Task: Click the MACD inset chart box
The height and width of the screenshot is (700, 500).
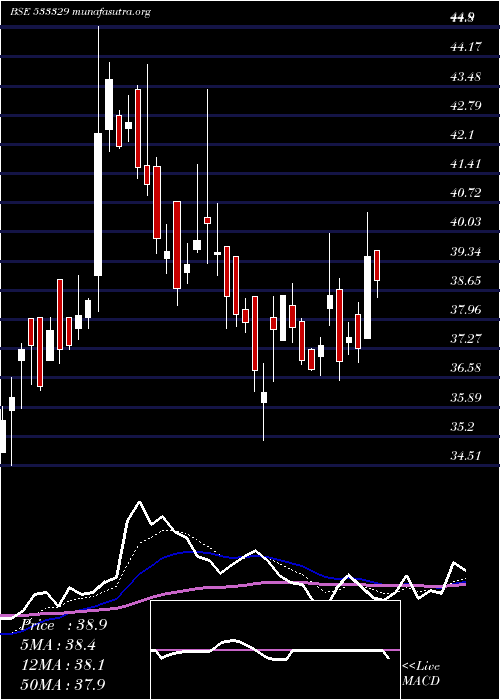Action: (x=275, y=650)
